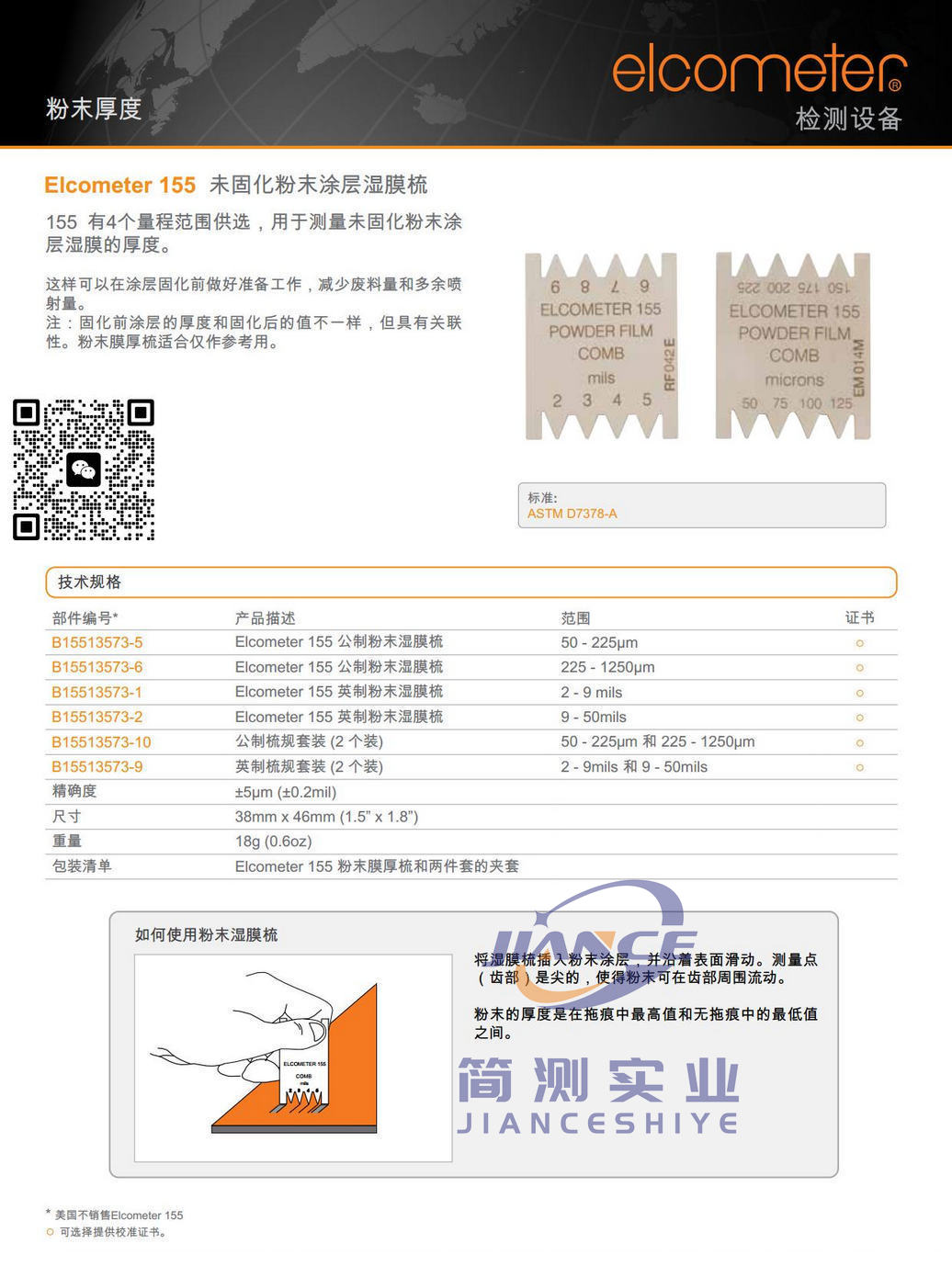
Task: Select part number B15513573-5
Action: coord(97,642)
